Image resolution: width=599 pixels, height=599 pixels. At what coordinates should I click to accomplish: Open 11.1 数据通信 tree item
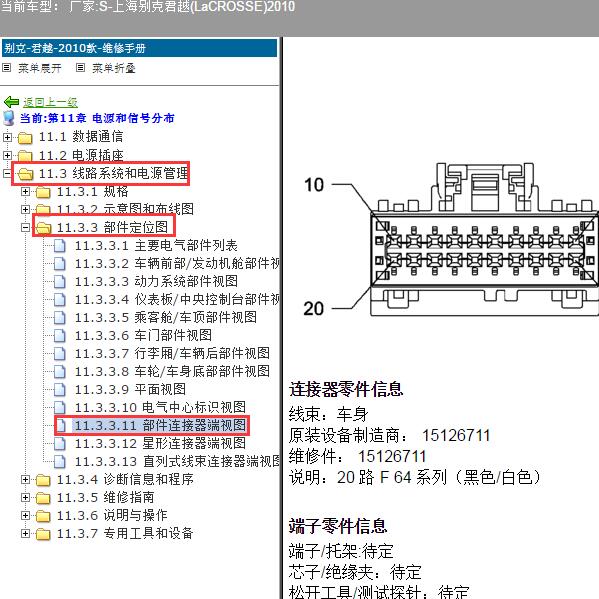pos(81,137)
